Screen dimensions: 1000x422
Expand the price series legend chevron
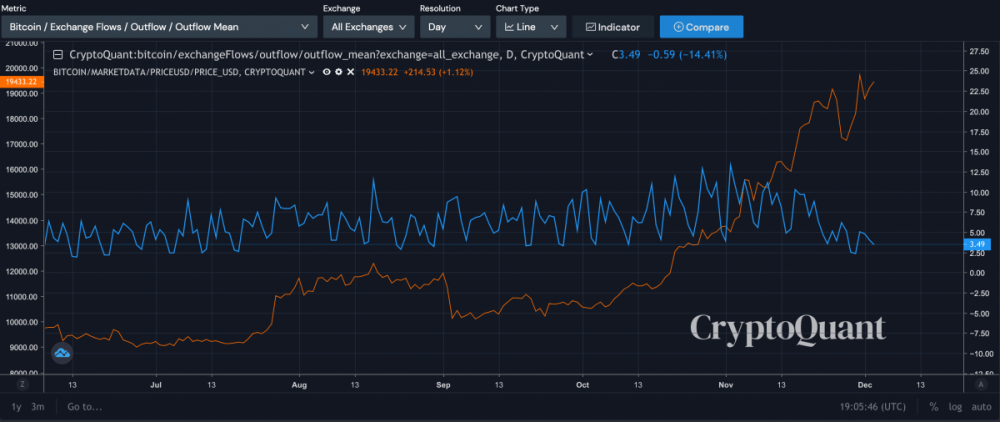pyautogui.click(x=314, y=73)
